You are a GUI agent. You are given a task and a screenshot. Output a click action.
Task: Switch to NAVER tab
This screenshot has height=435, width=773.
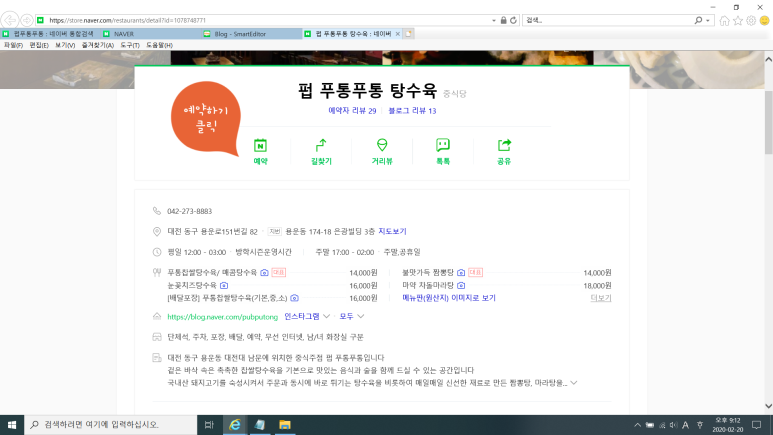coord(151,34)
